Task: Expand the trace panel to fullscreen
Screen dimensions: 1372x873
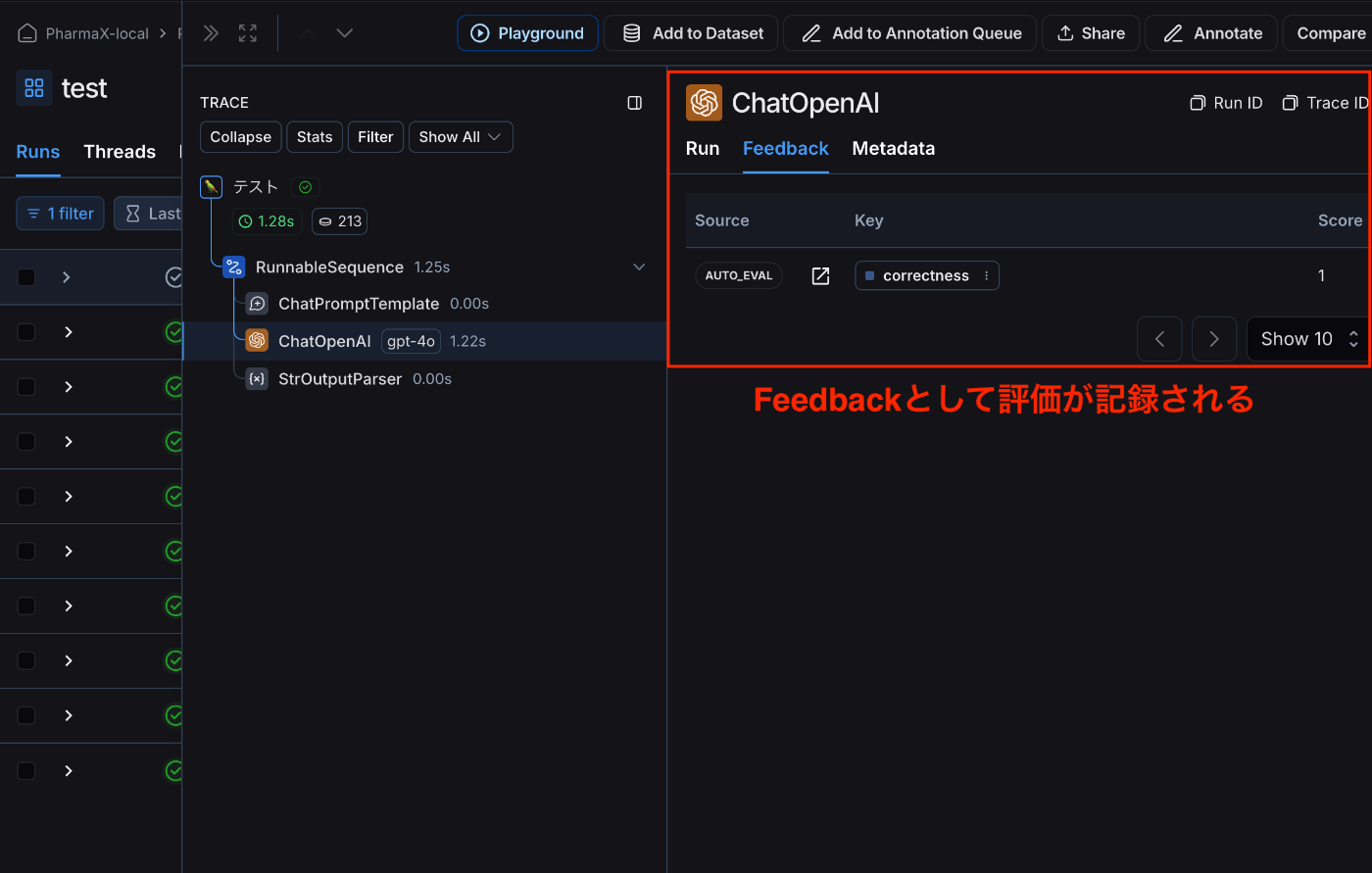Action: tap(248, 33)
